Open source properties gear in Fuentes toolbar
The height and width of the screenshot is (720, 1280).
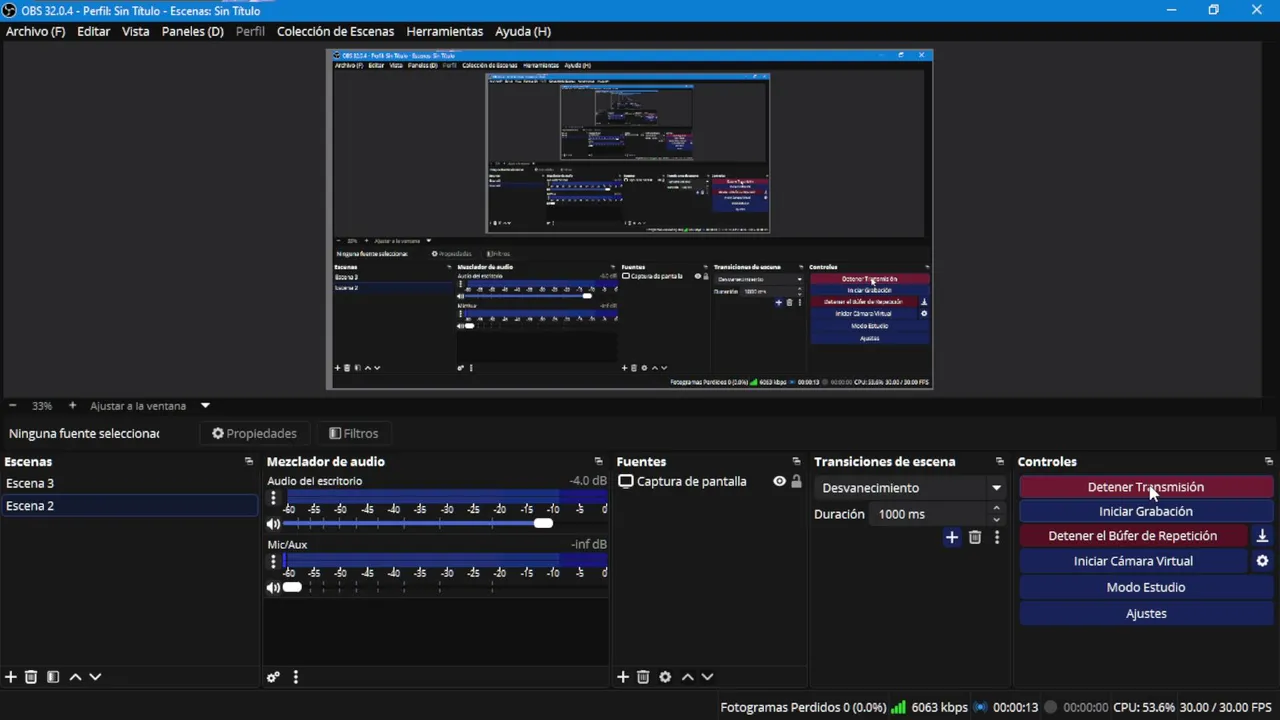(665, 677)
